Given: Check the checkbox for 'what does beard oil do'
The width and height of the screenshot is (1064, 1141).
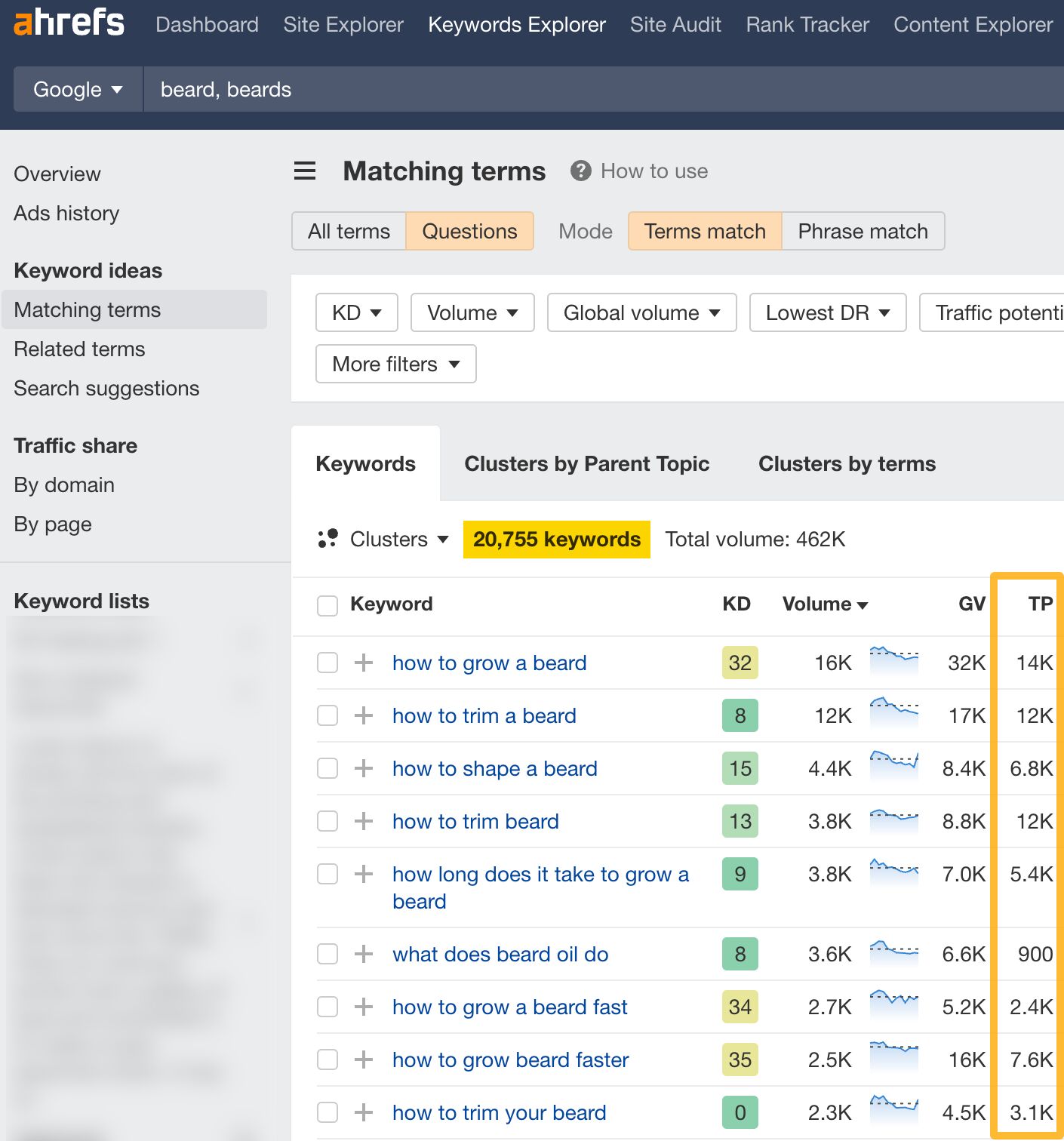Looking at the screenshot, I should [x=328, y=954].
